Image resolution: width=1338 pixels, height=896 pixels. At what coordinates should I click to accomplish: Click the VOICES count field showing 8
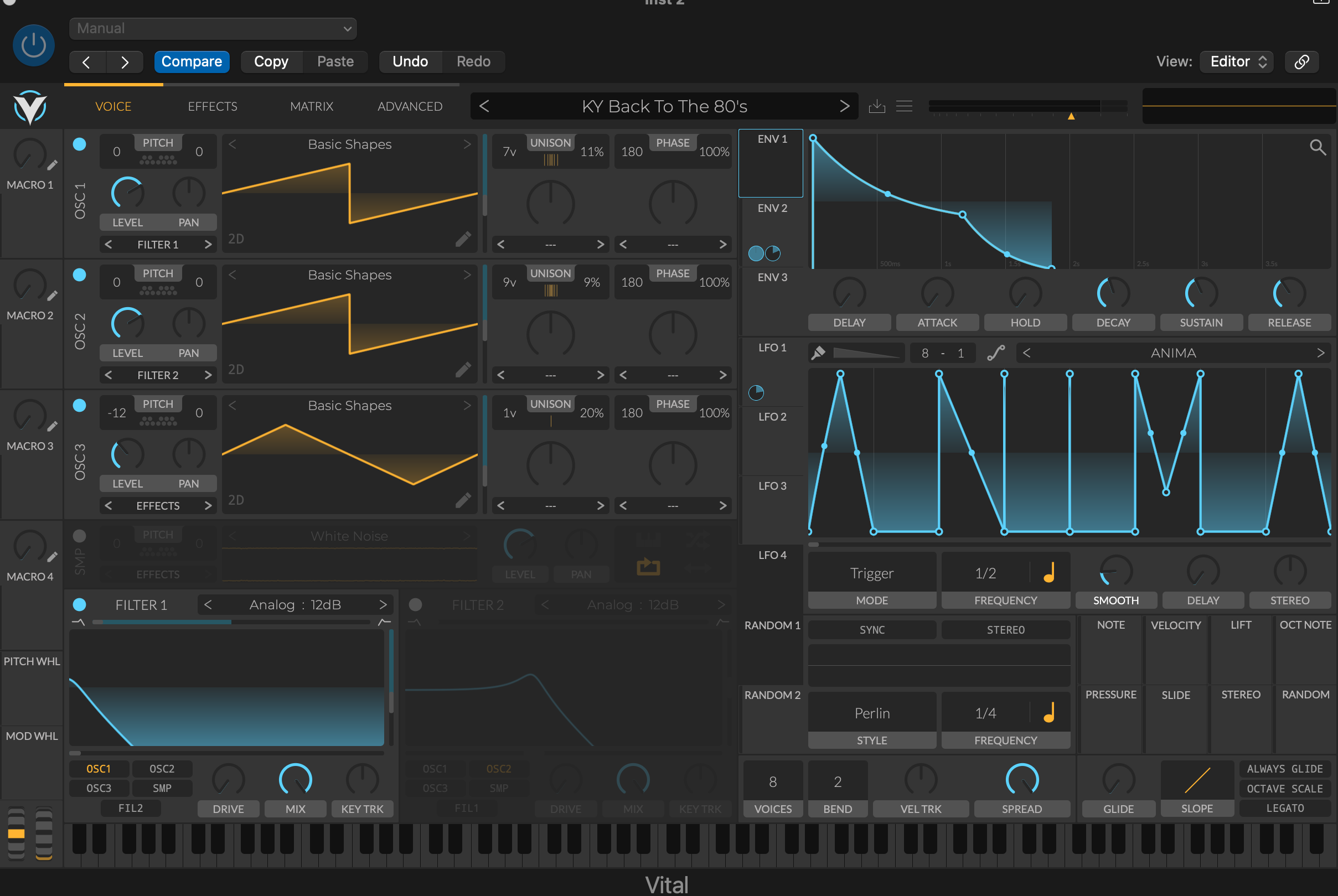[773, 781]
